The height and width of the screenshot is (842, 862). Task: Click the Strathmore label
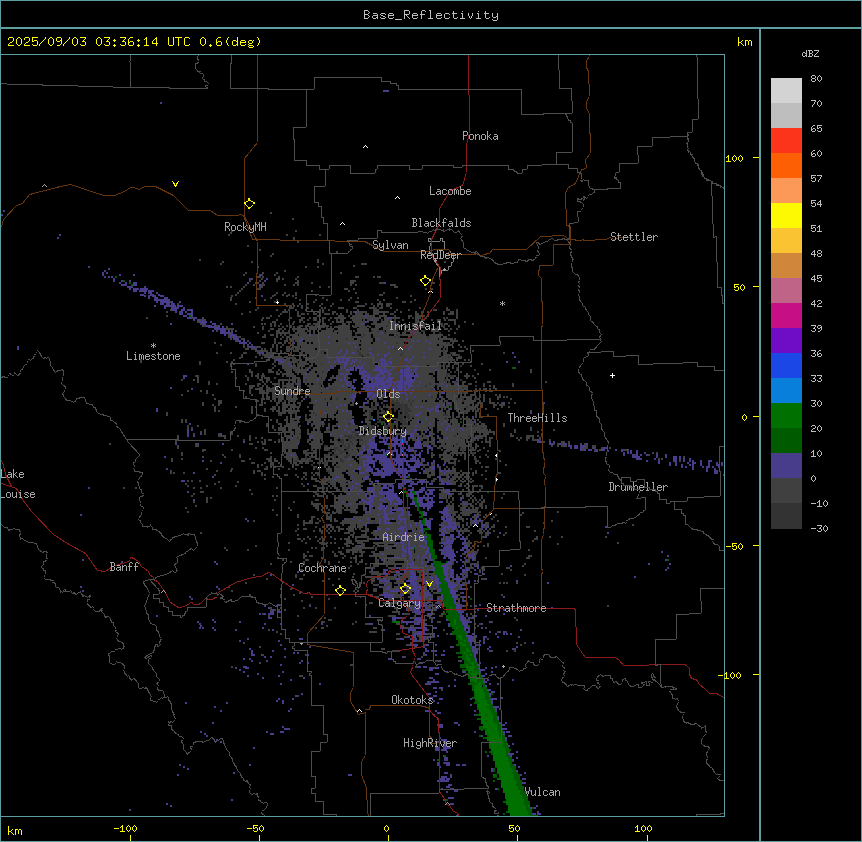(x=516, y=608)
